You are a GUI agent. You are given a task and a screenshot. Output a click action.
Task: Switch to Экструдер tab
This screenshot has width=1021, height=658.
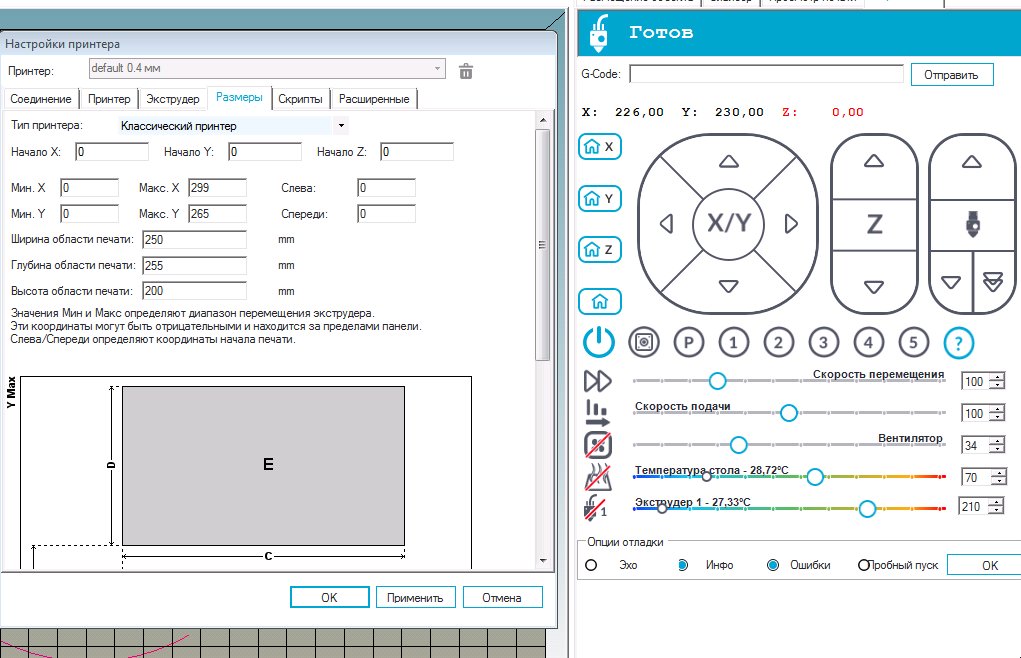pos(173,99)
